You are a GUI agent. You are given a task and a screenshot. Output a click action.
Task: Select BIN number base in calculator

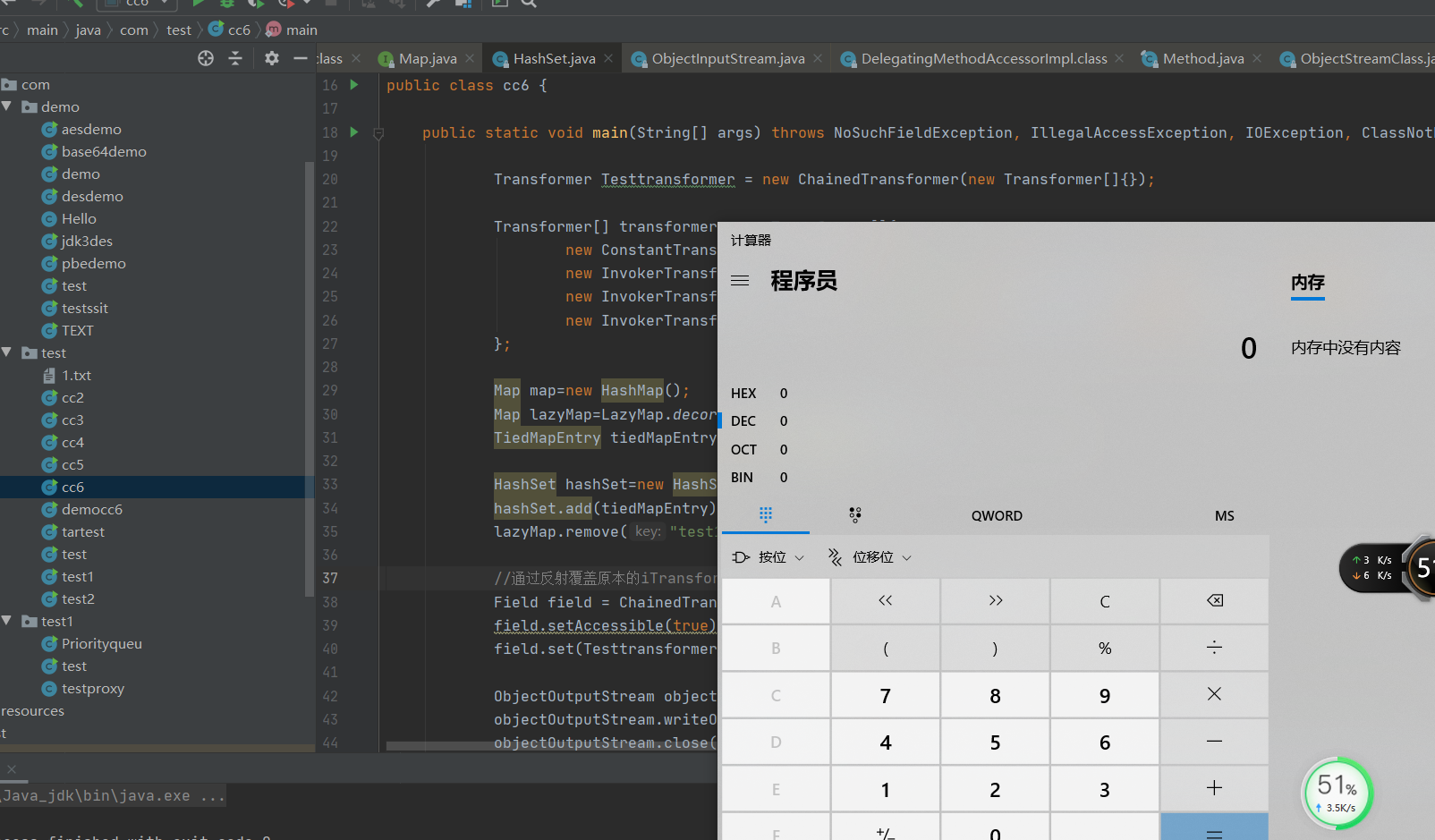coord(759,478)
